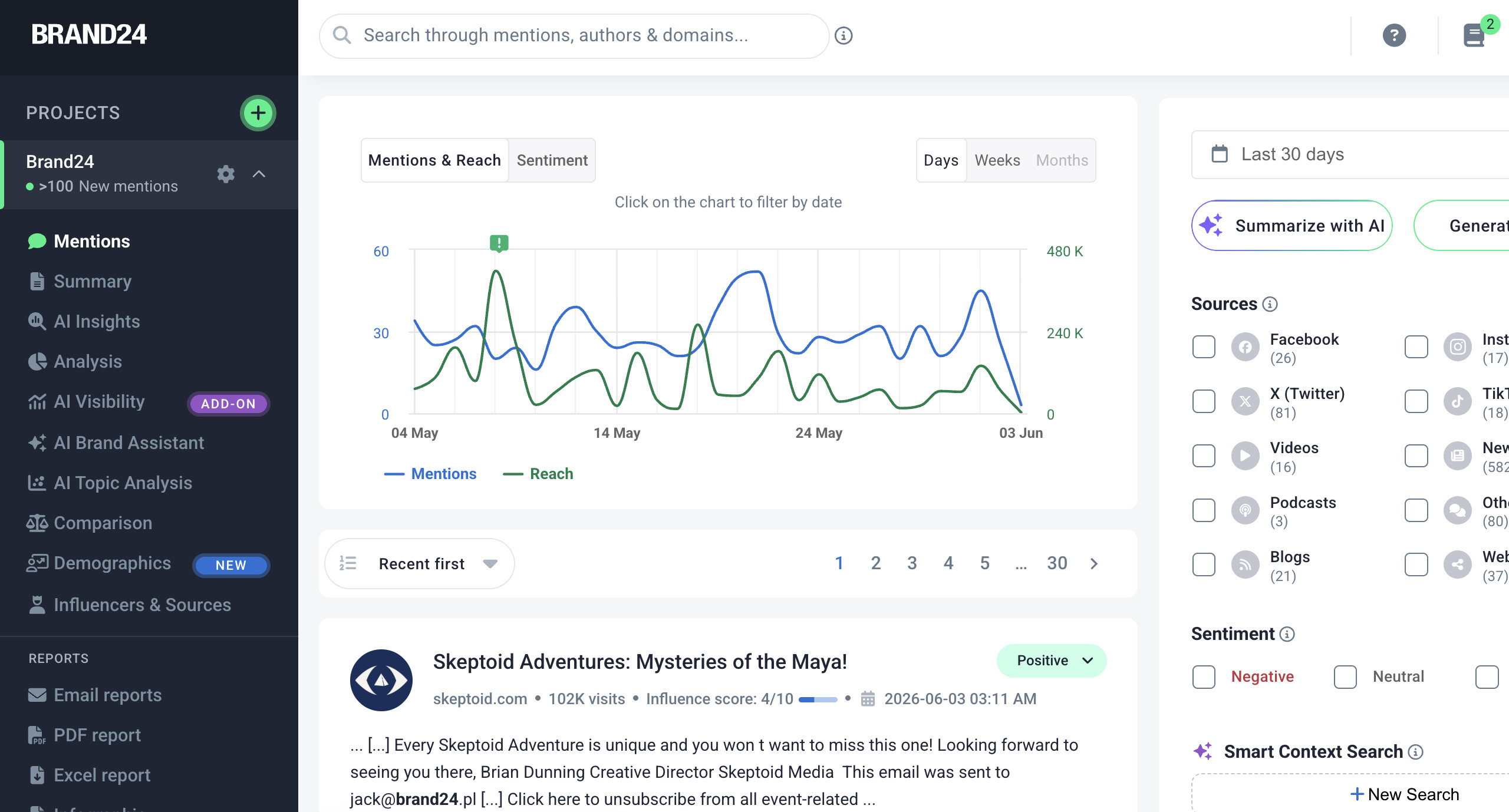Click the Podcasts source icon
The width and height of the screenshot is (1509, 812).
pos(1245,510)
